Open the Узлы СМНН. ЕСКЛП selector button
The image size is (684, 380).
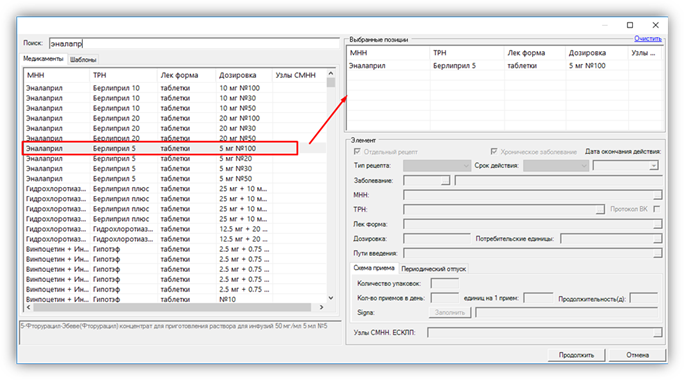pos(657,332)
